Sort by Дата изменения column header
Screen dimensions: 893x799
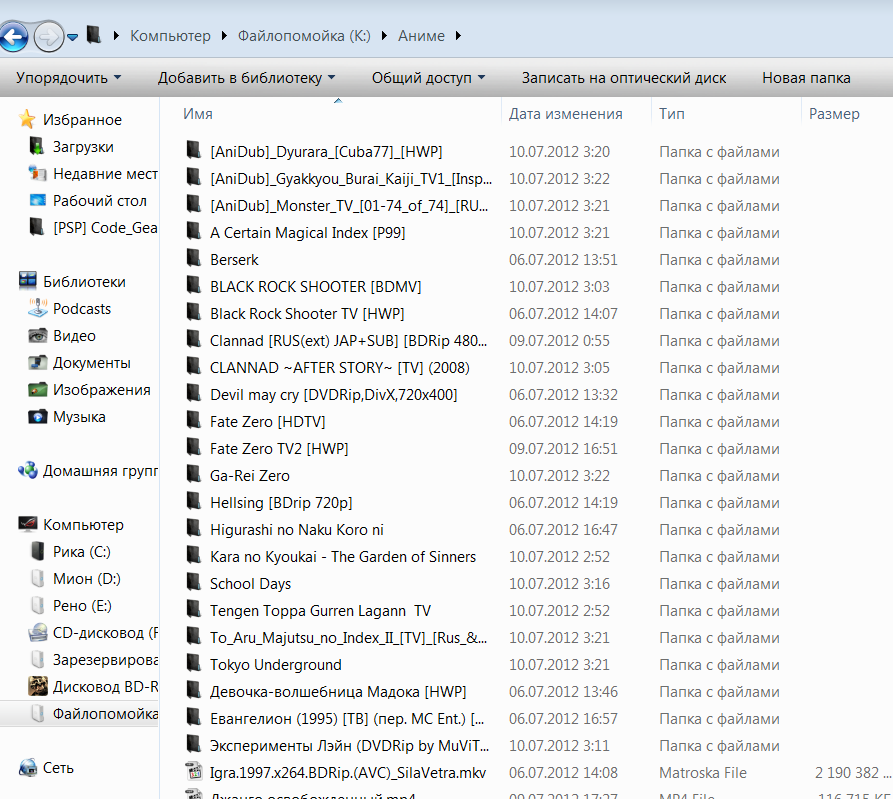(x=566, y=114)
